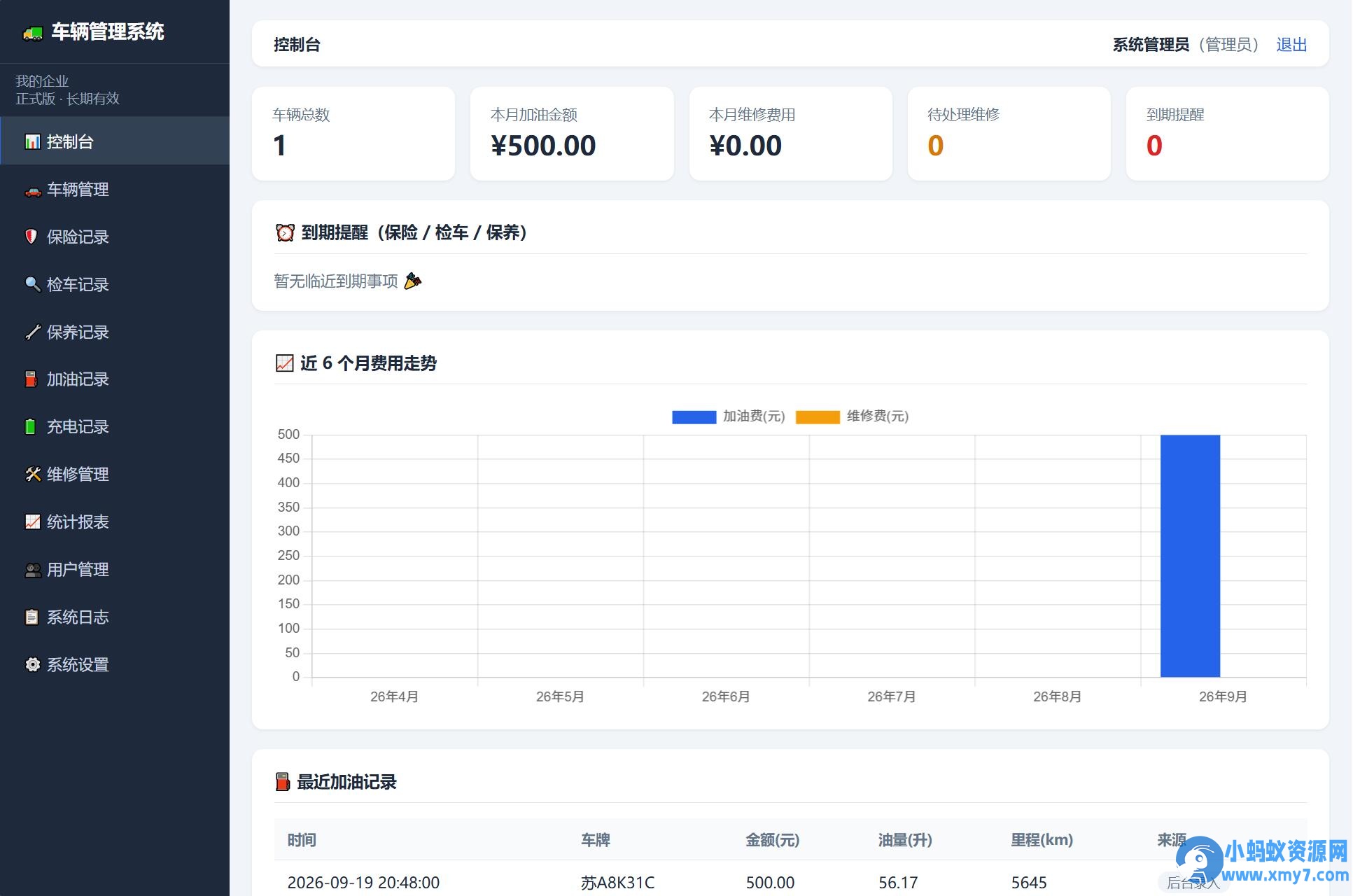Click the bar chart icon next to 控制台
Screen dimensions: 1353x896
coord(32,141)
